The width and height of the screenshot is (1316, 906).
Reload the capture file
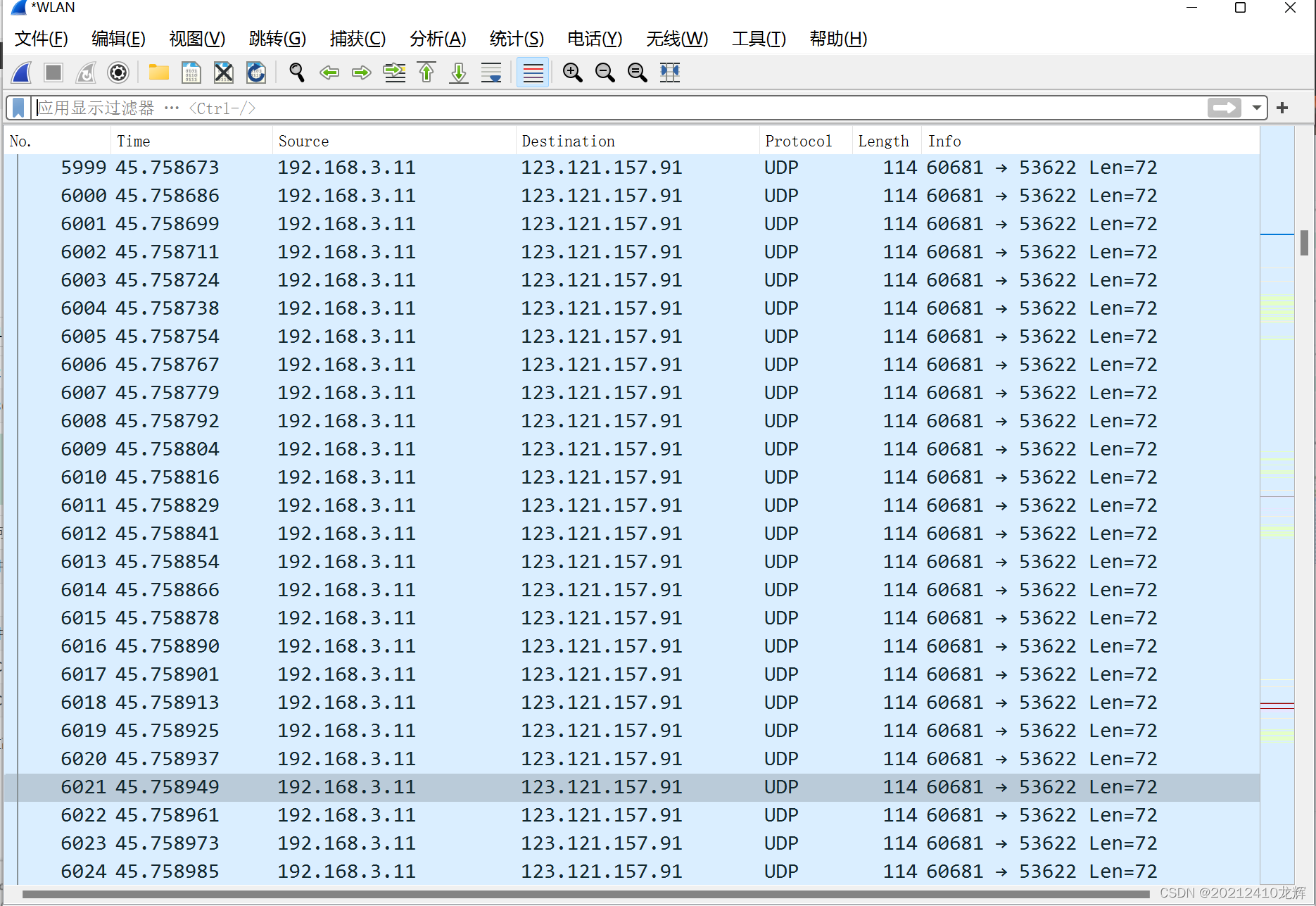(x=256, y=73)
